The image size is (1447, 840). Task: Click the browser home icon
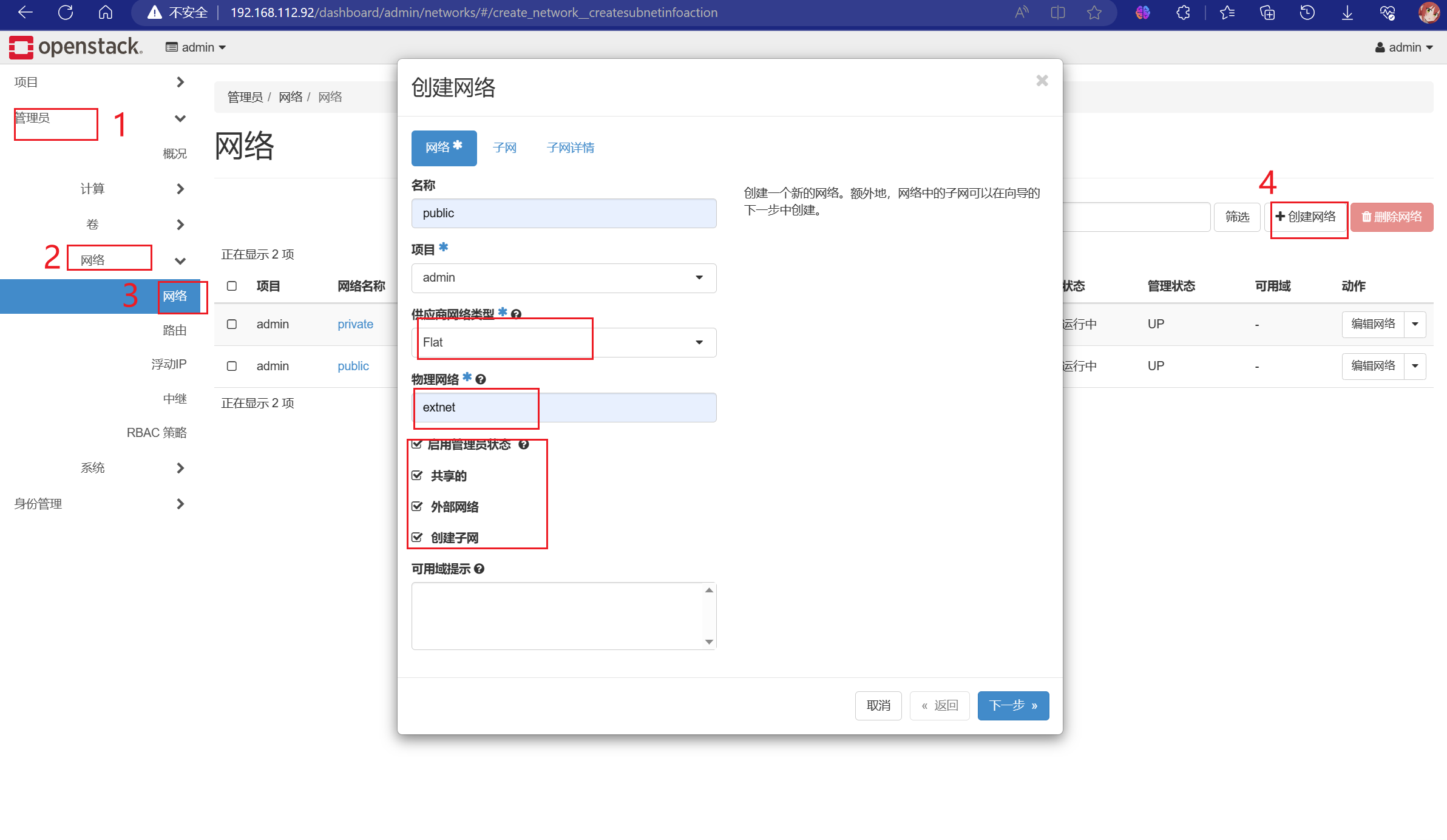[106, 12]
